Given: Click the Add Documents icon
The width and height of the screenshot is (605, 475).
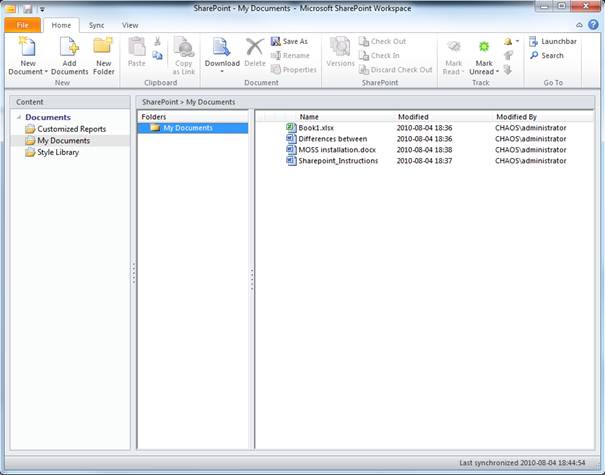Looking at the screenshot, I should [x=69, y=47].
